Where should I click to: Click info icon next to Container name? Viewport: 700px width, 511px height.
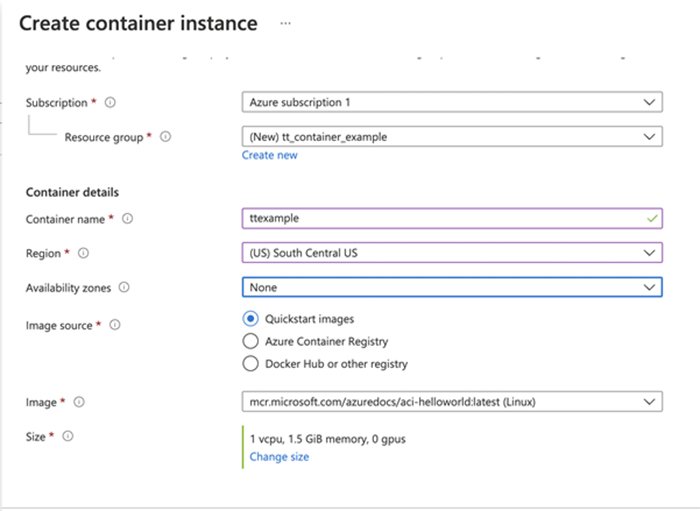pos(128,218)
